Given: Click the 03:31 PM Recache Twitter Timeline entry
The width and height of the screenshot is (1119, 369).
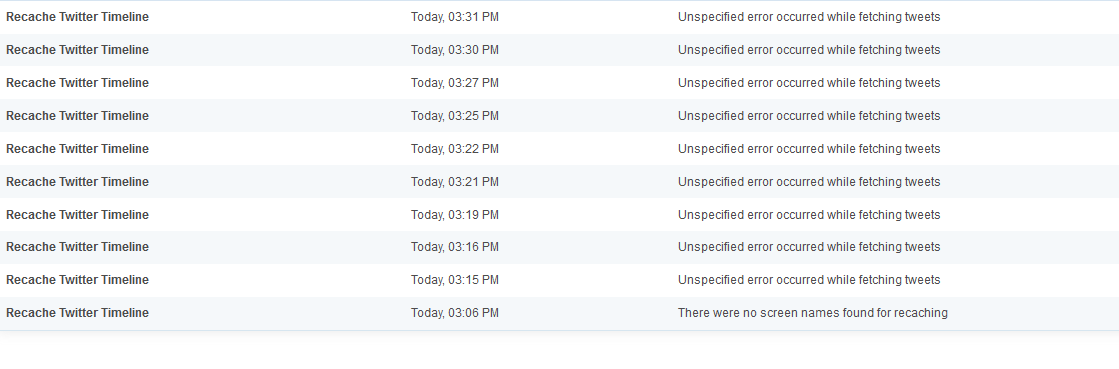Looking at the screenshot, I should coord(77,17).
